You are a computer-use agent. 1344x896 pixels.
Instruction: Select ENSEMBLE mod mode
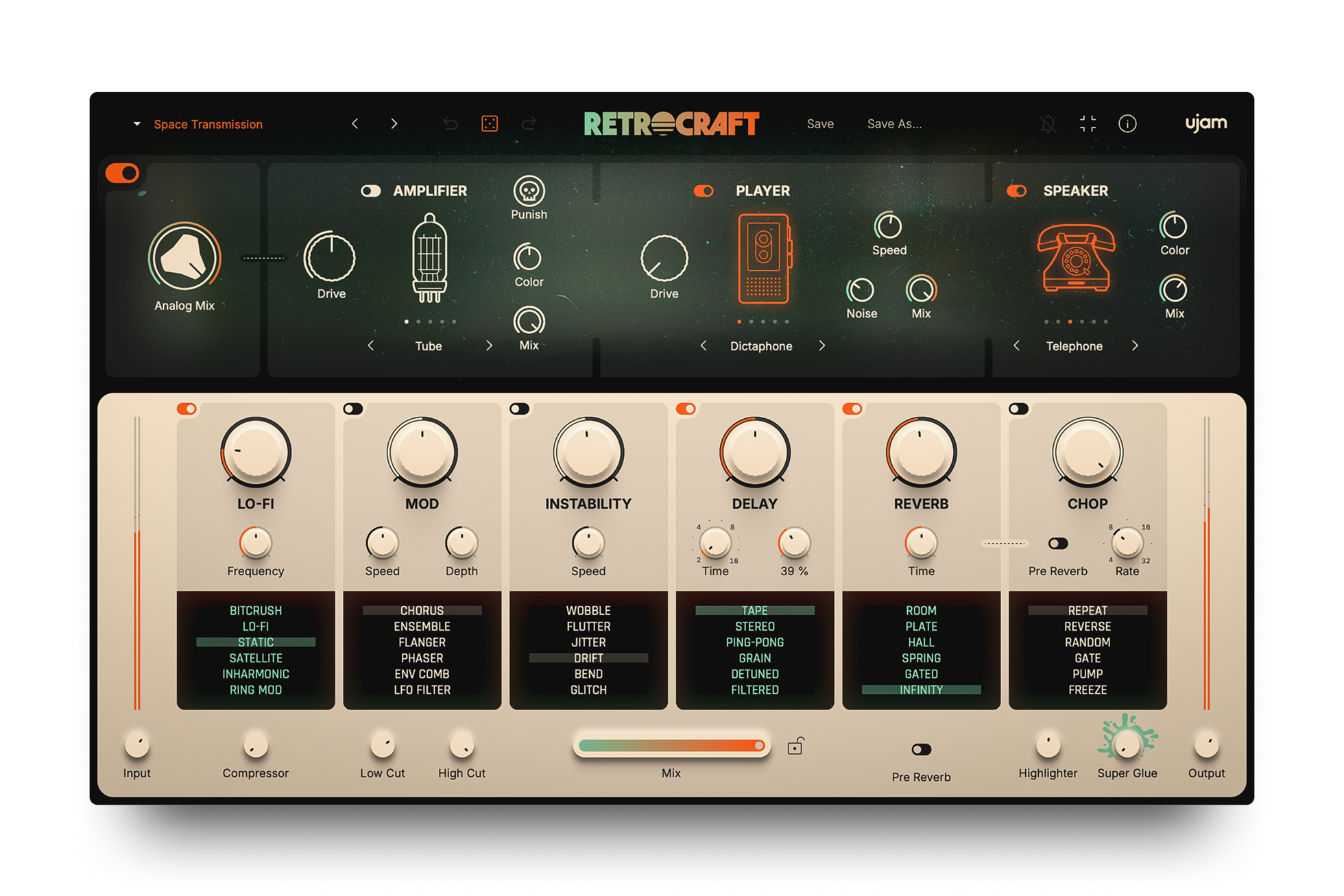coord(422,627)
